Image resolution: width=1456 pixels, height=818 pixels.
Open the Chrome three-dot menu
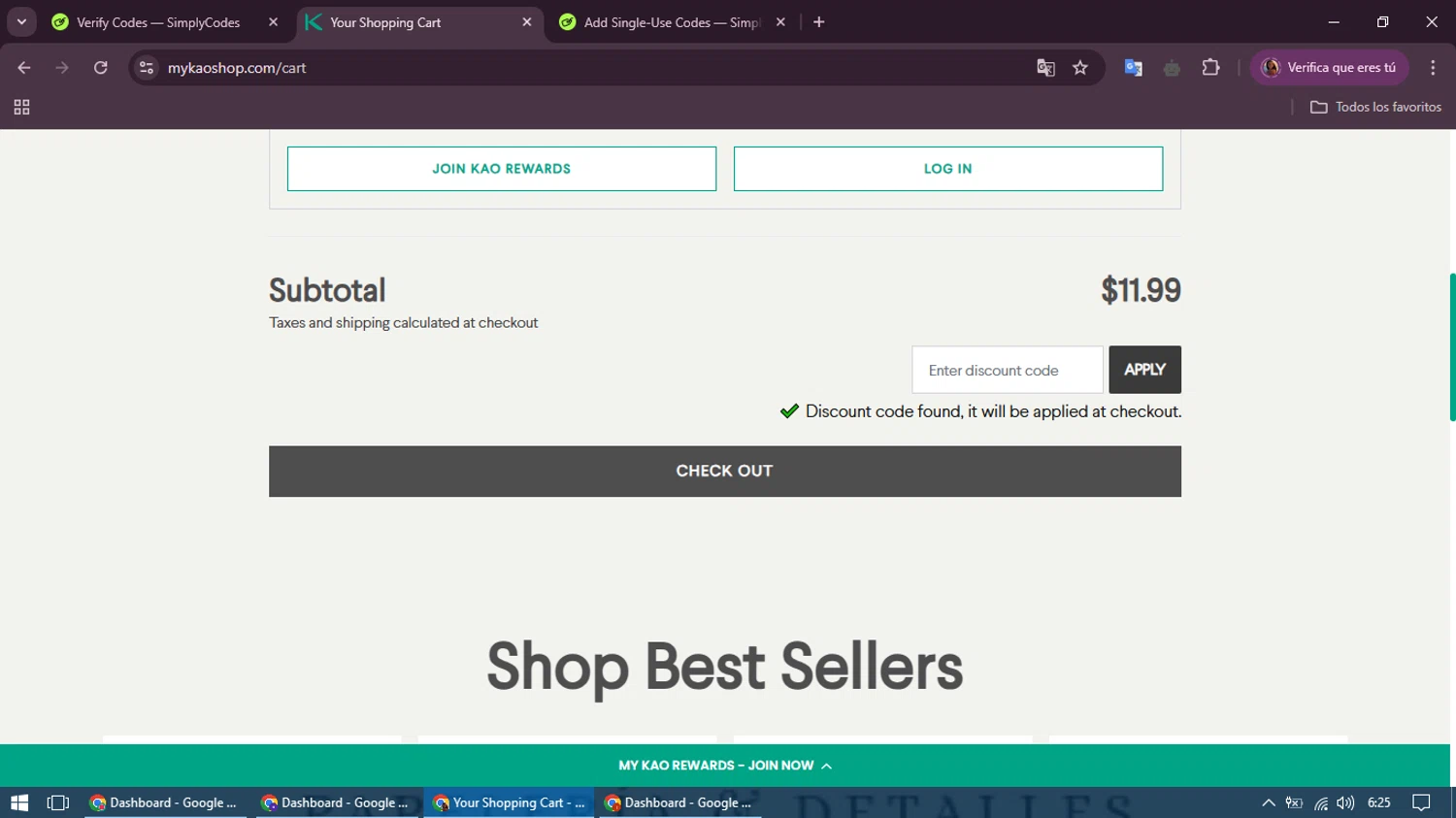click(x=1433, y=68)
